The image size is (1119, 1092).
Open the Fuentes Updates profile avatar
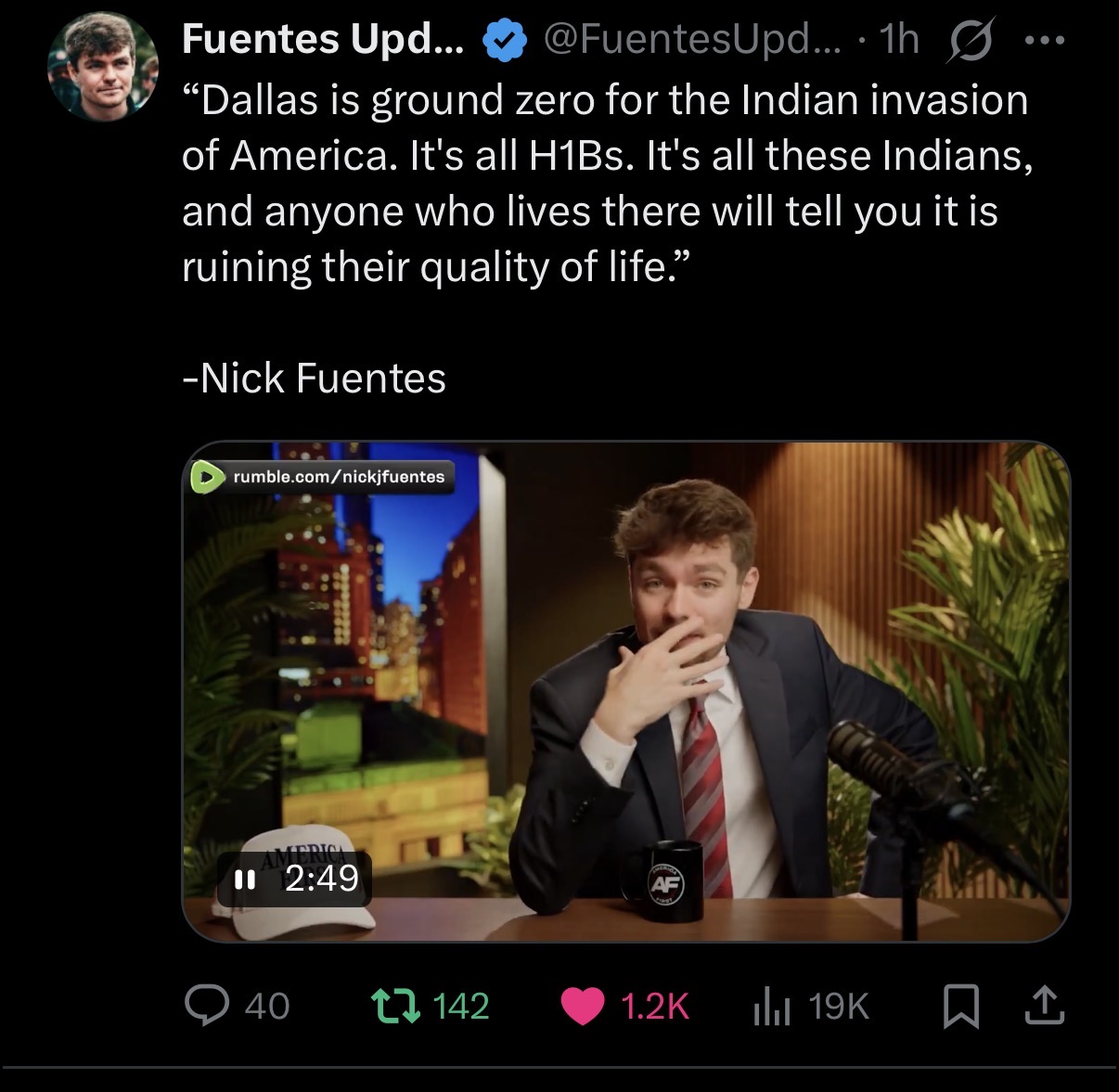click(103, 67)
